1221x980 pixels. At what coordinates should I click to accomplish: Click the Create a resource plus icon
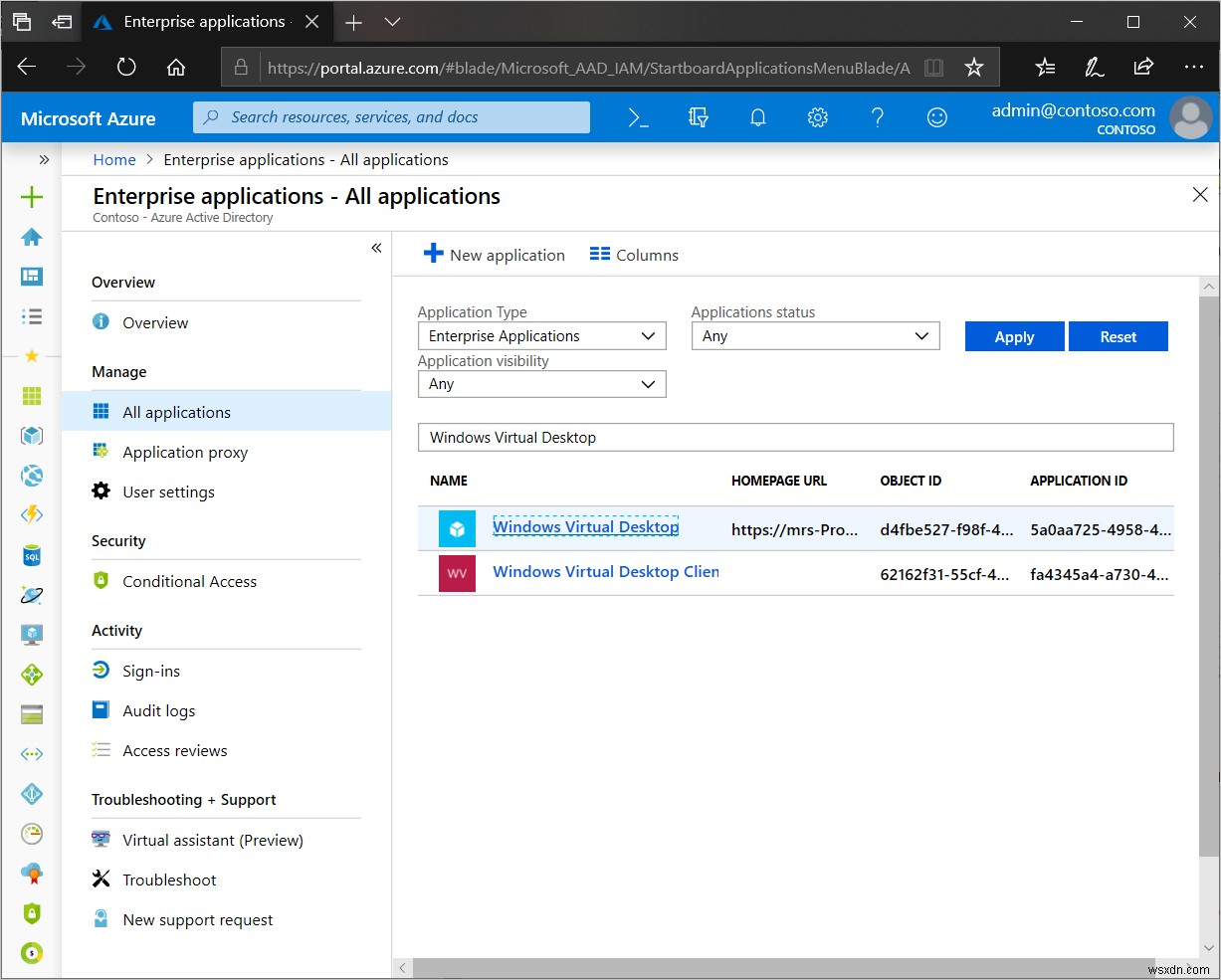(x=31, y=197)
